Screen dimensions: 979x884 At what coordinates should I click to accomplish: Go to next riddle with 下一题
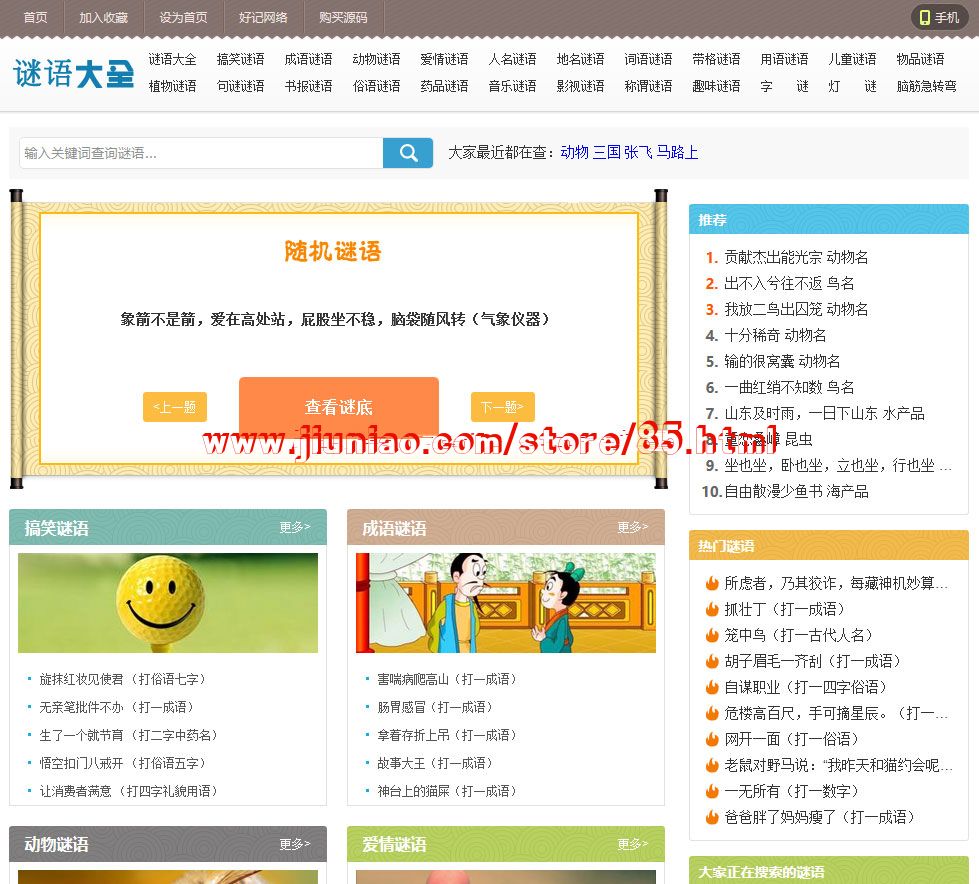coord(502,407)
